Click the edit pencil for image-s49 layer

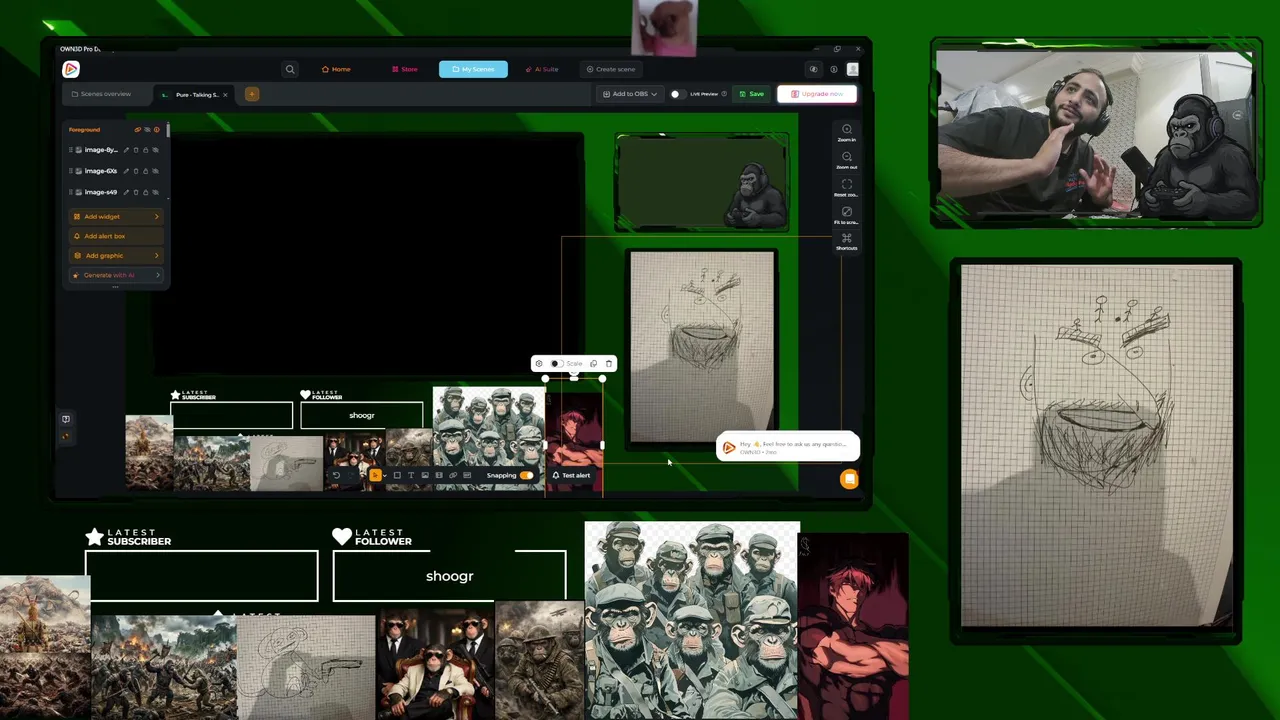[x=126, y=192]
